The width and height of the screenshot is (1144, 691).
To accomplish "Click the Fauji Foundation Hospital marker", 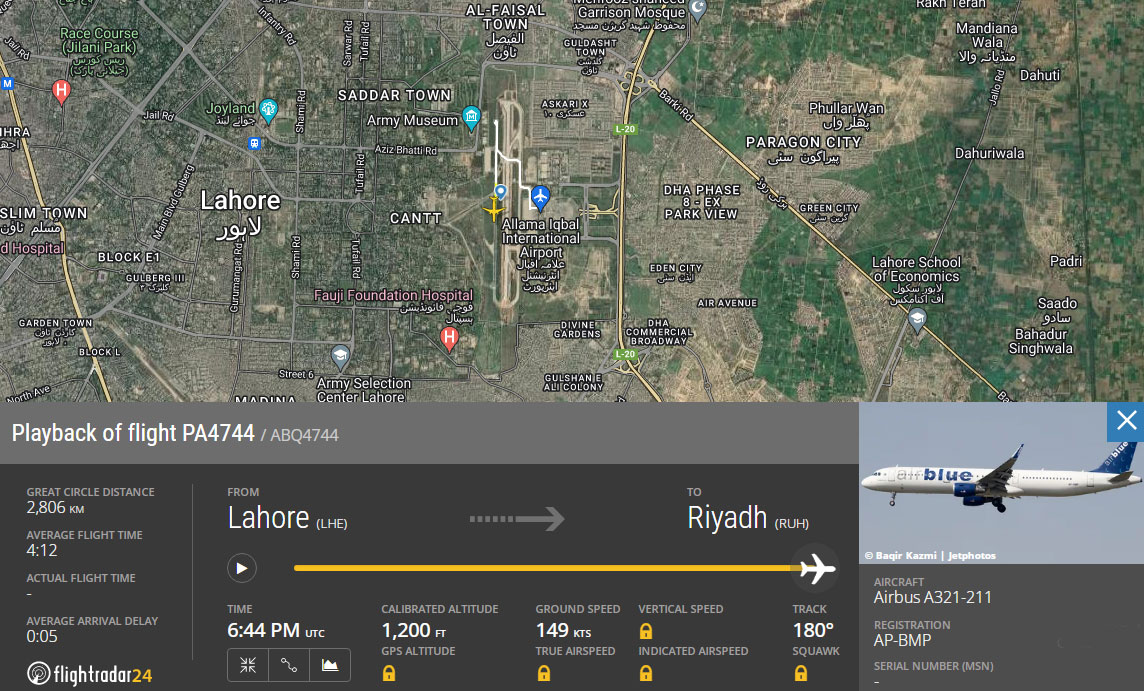I will click(449, 339).
